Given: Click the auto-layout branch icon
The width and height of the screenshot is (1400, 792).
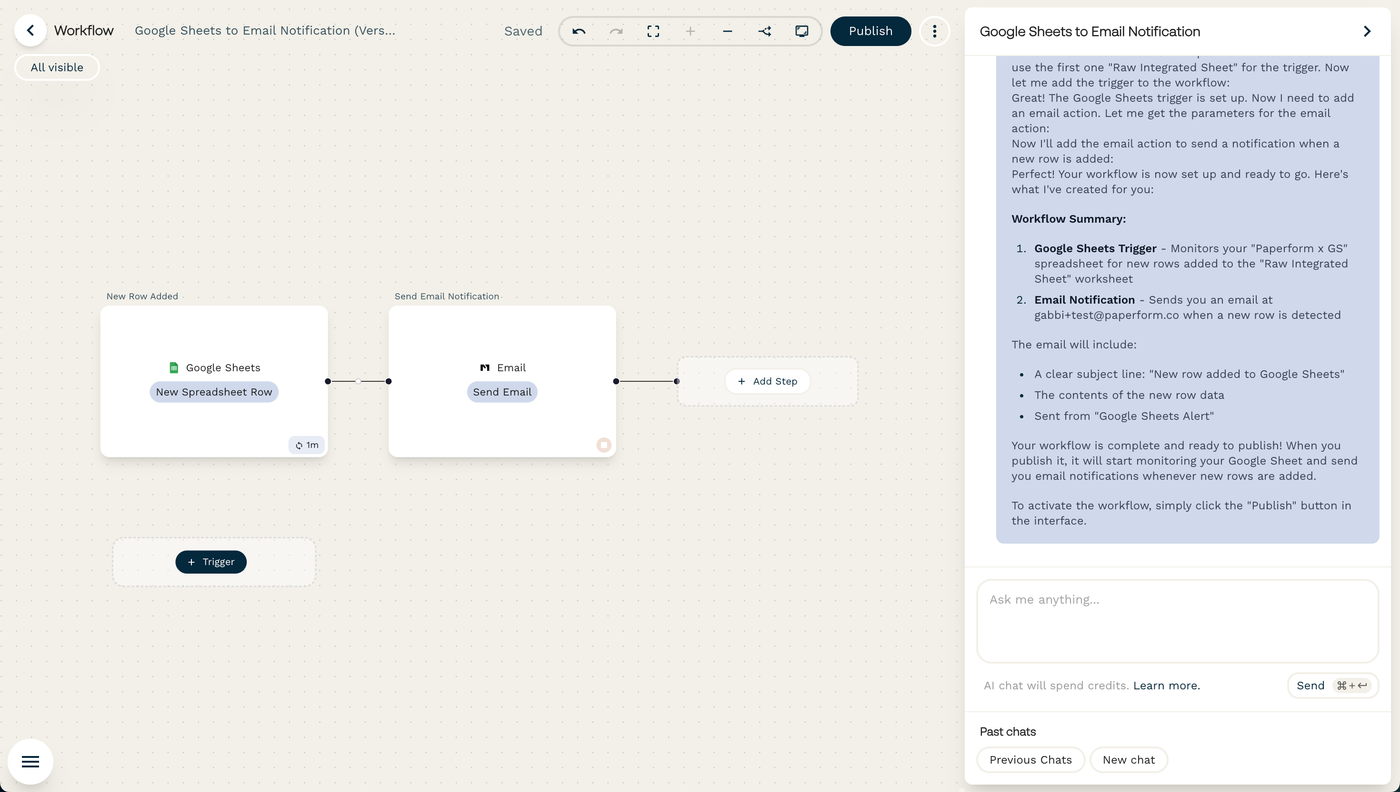Looking at the screenshot, I should [x=765, y=31].
